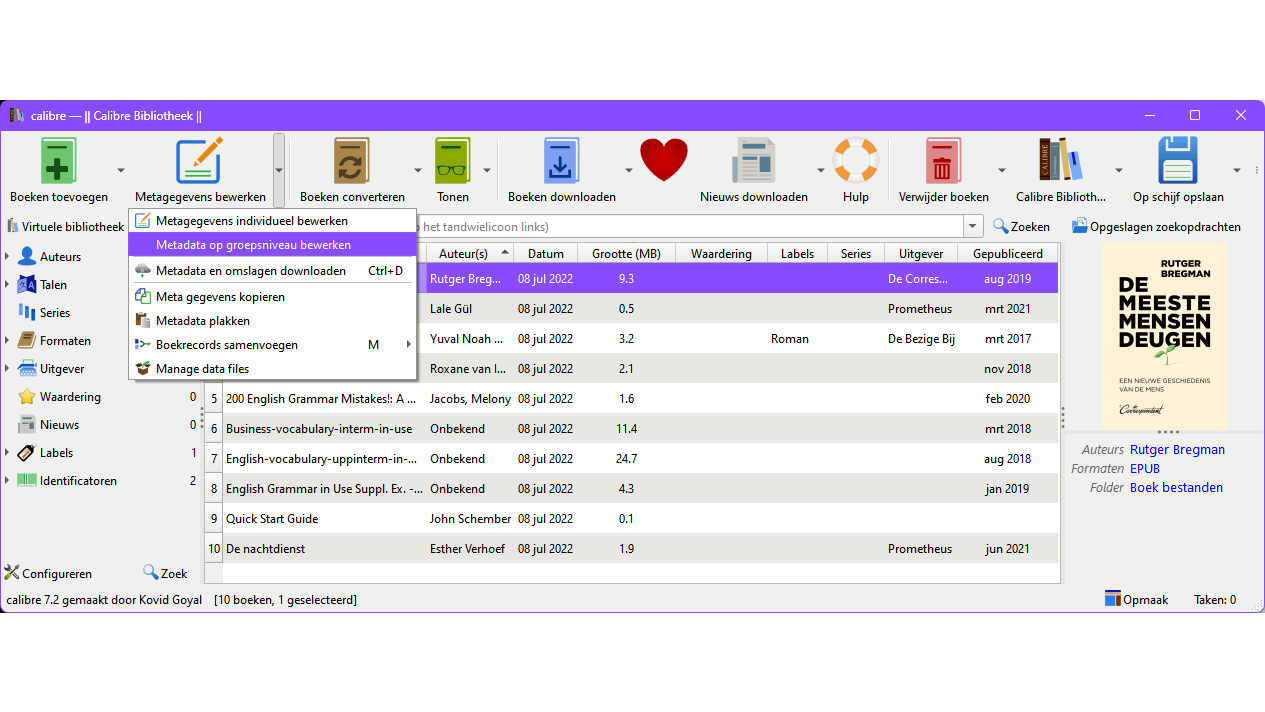Click the Taken: 0 jobs indicator
The width and height of the screenshot is (1265, 712).
point(1215,600)
